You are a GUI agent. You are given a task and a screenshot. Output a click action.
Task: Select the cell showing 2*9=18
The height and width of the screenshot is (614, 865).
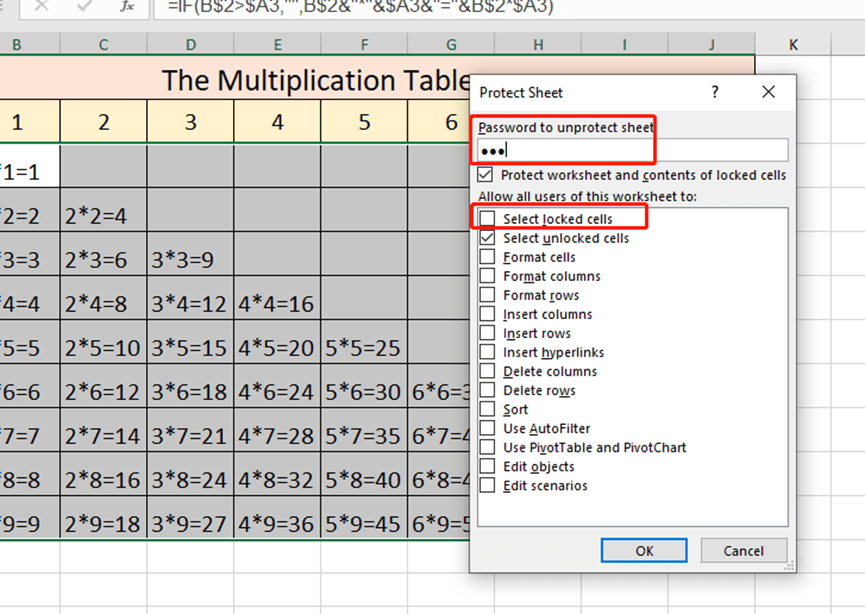pos(103,517)
